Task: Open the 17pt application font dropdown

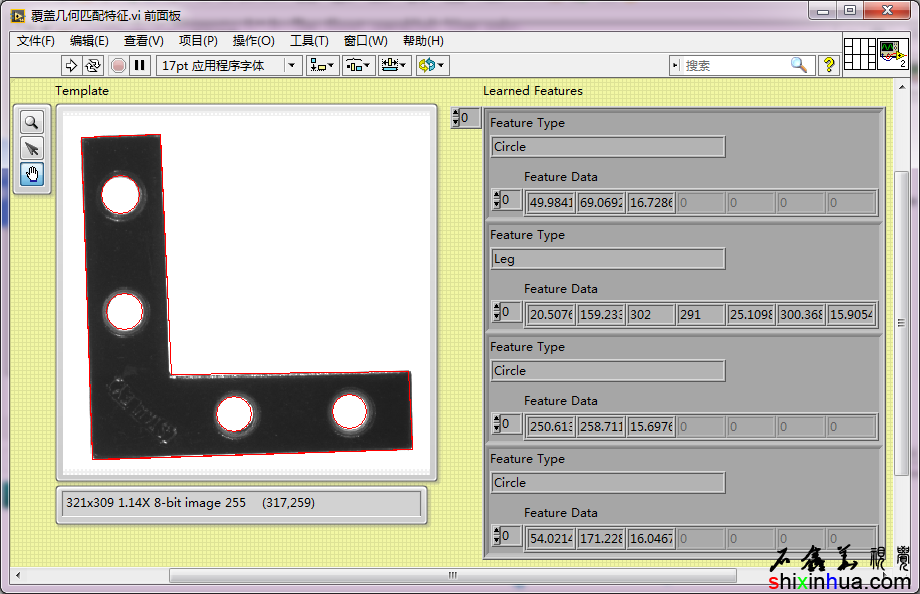Action: coord(229,65)
